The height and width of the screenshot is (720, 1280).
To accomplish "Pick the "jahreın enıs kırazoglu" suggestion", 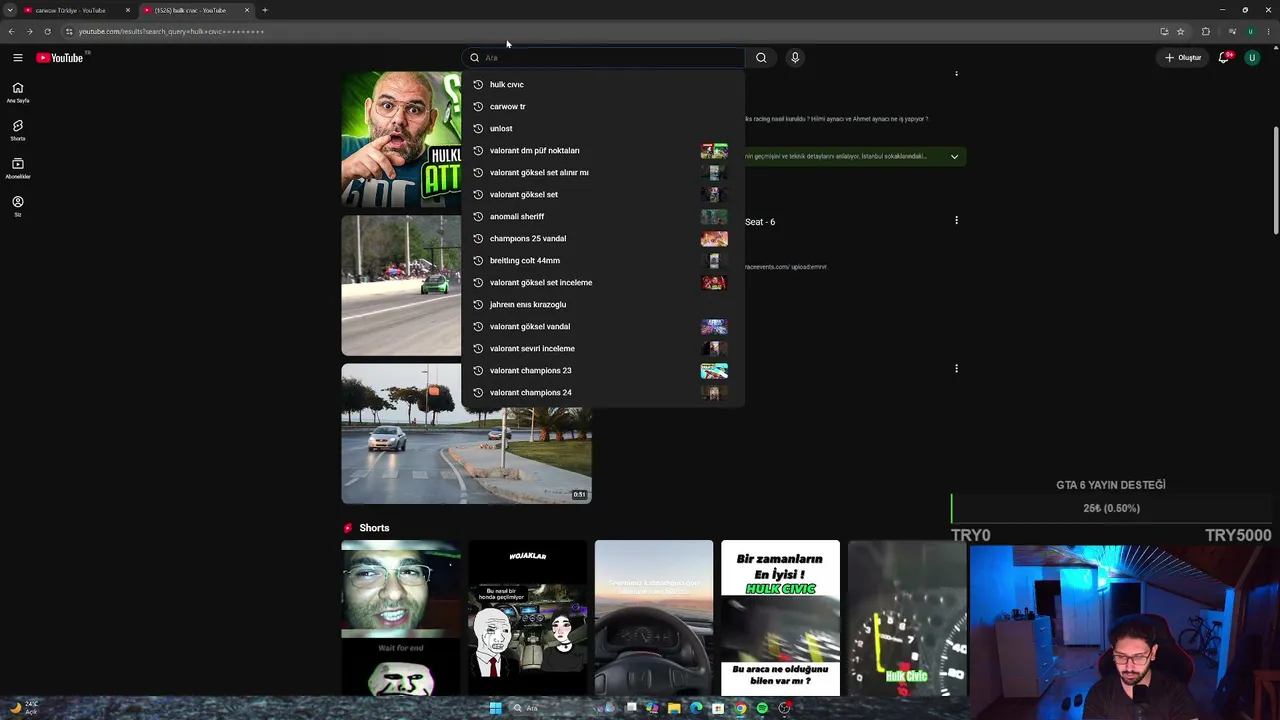I will tap(603, 305).
